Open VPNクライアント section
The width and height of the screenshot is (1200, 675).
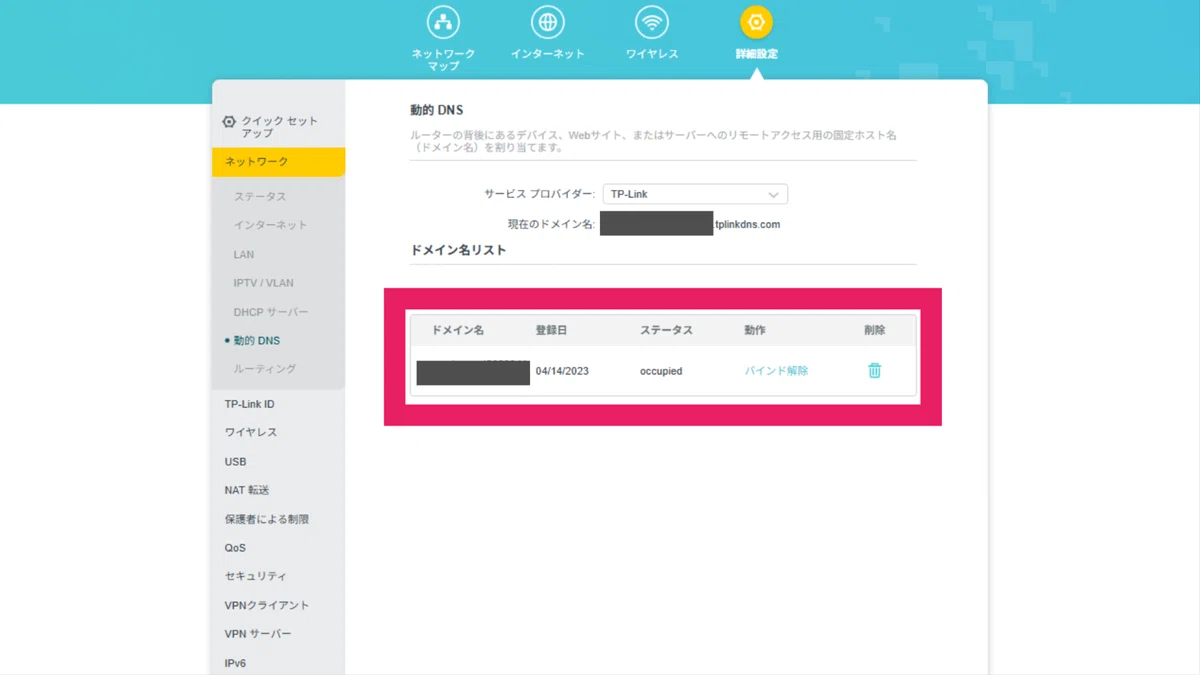click(267, 606)
